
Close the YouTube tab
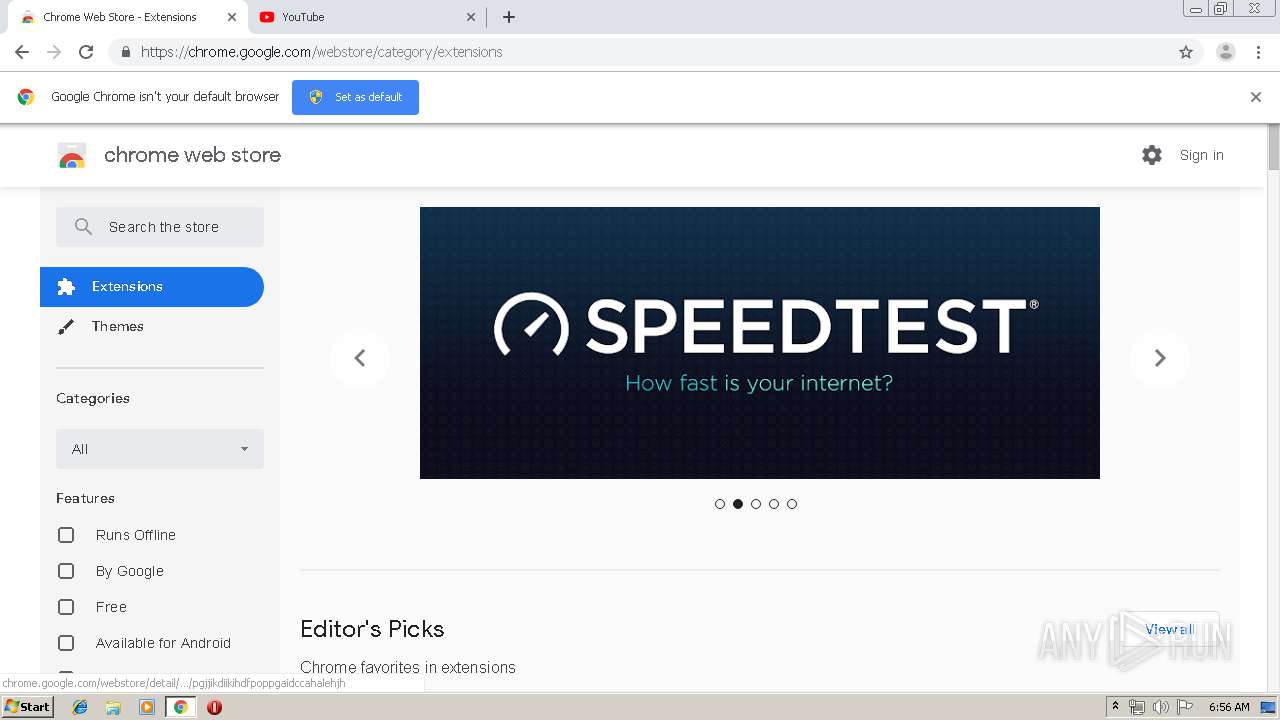pyautogui.click(x=471, y=17)
